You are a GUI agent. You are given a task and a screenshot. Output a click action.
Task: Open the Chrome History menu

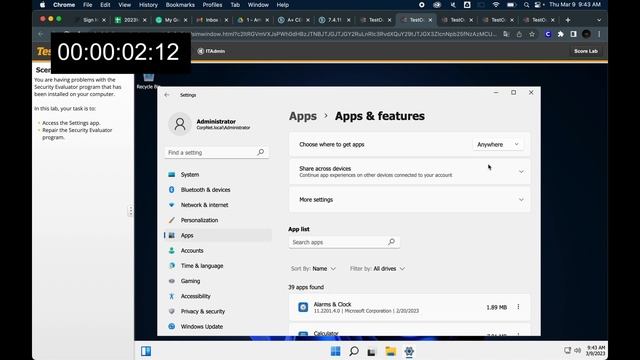click(x=148, y=5)
